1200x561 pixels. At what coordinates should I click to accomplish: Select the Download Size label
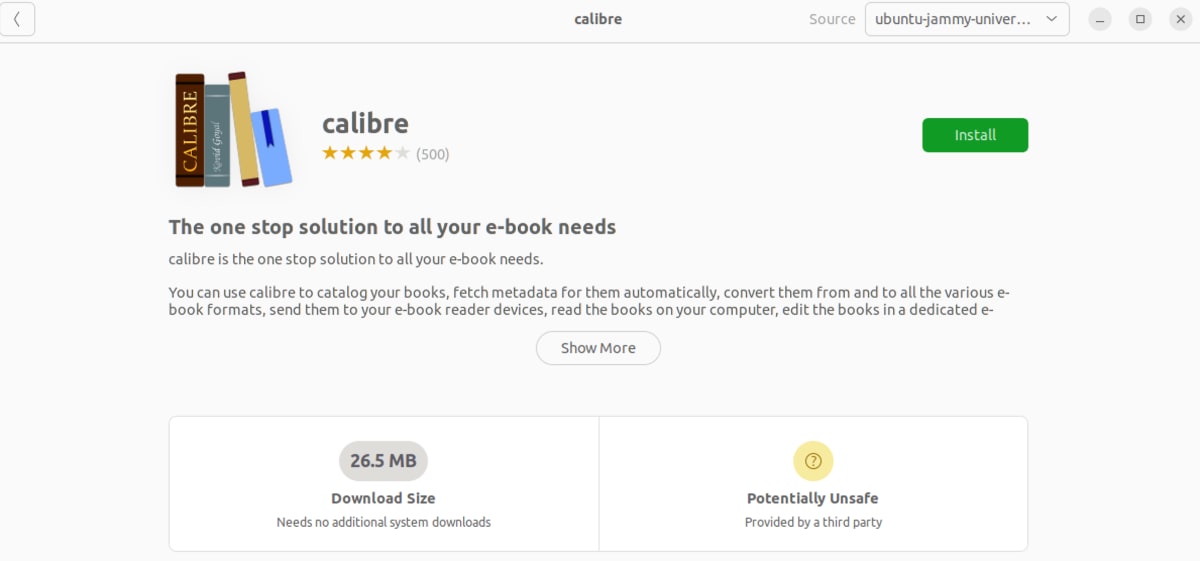coord(383,498)
